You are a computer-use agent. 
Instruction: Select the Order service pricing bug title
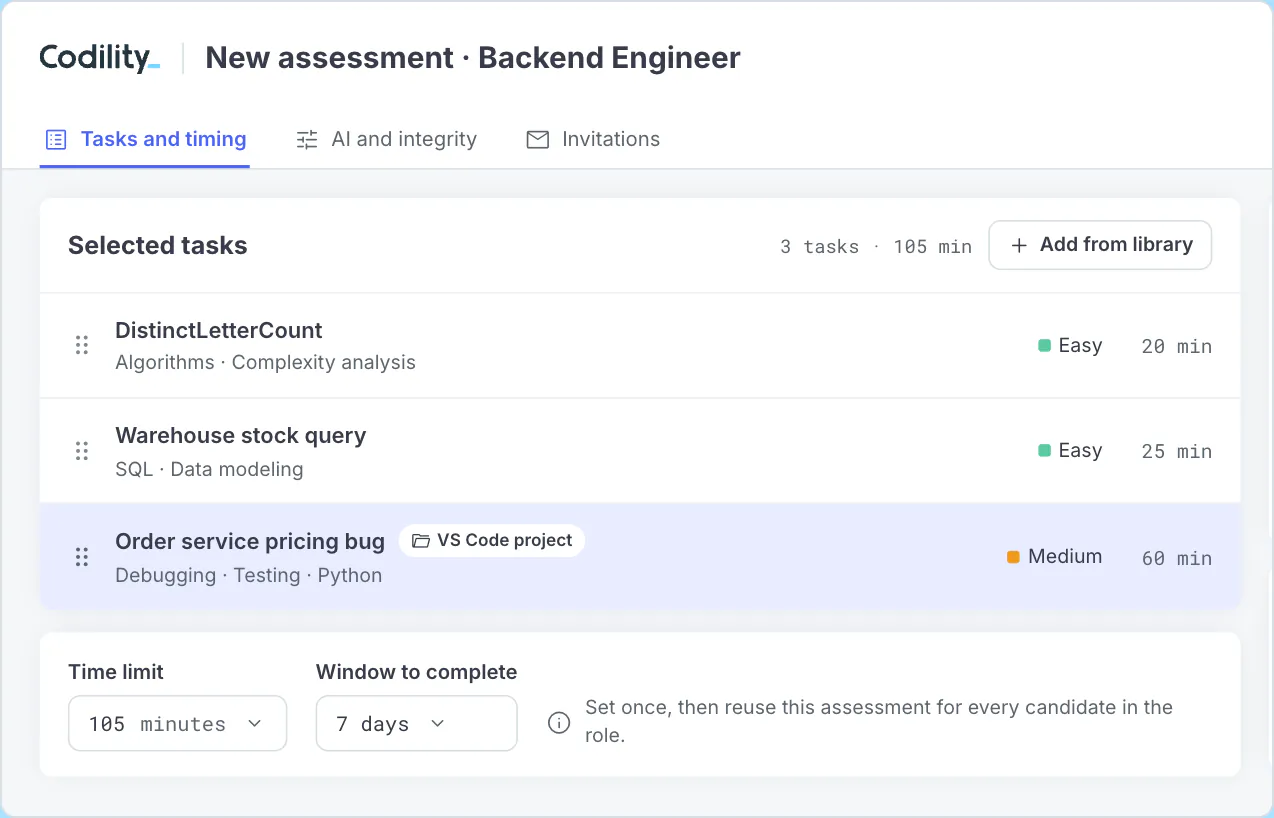point(250,541)
